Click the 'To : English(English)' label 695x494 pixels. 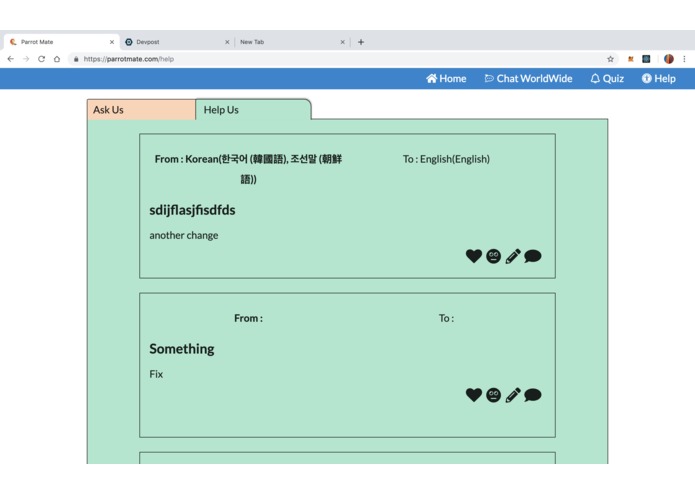(446, 159)
